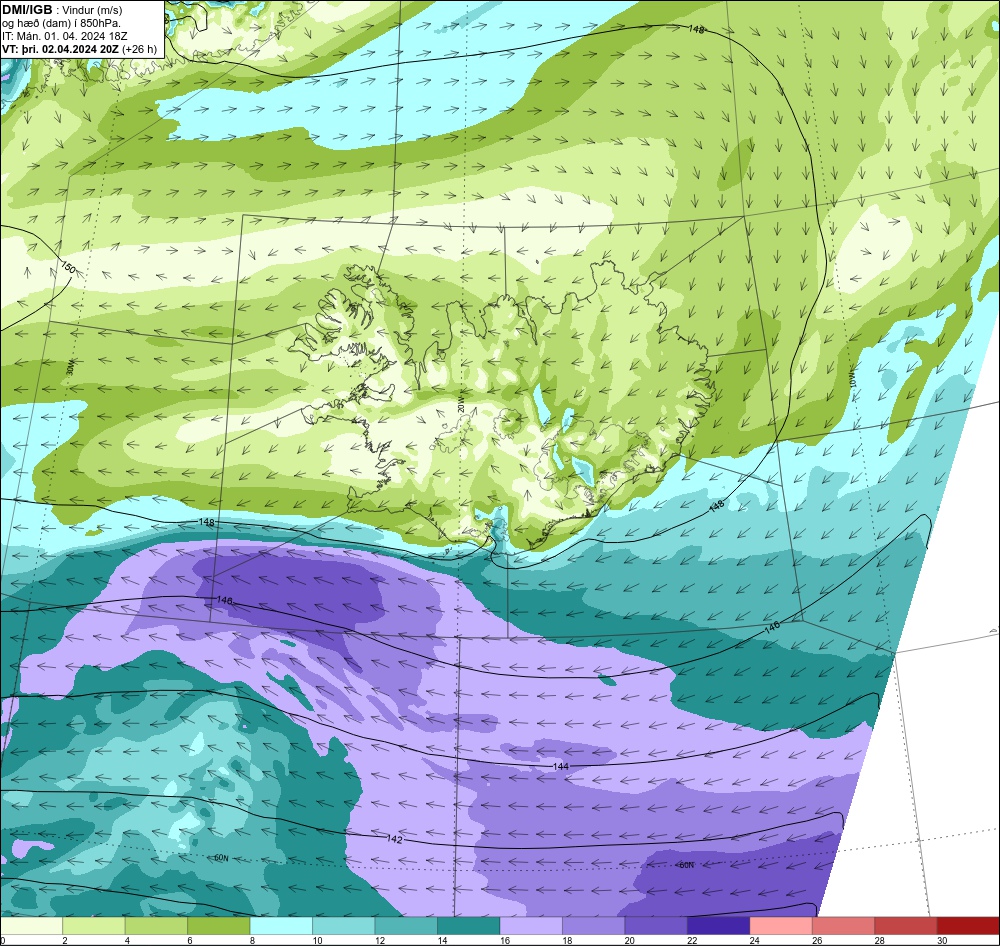Click the light cyan legend swatch between 8 and 10
The width and height of the screenshot is (1000, 946).
[x=281, y=926]
